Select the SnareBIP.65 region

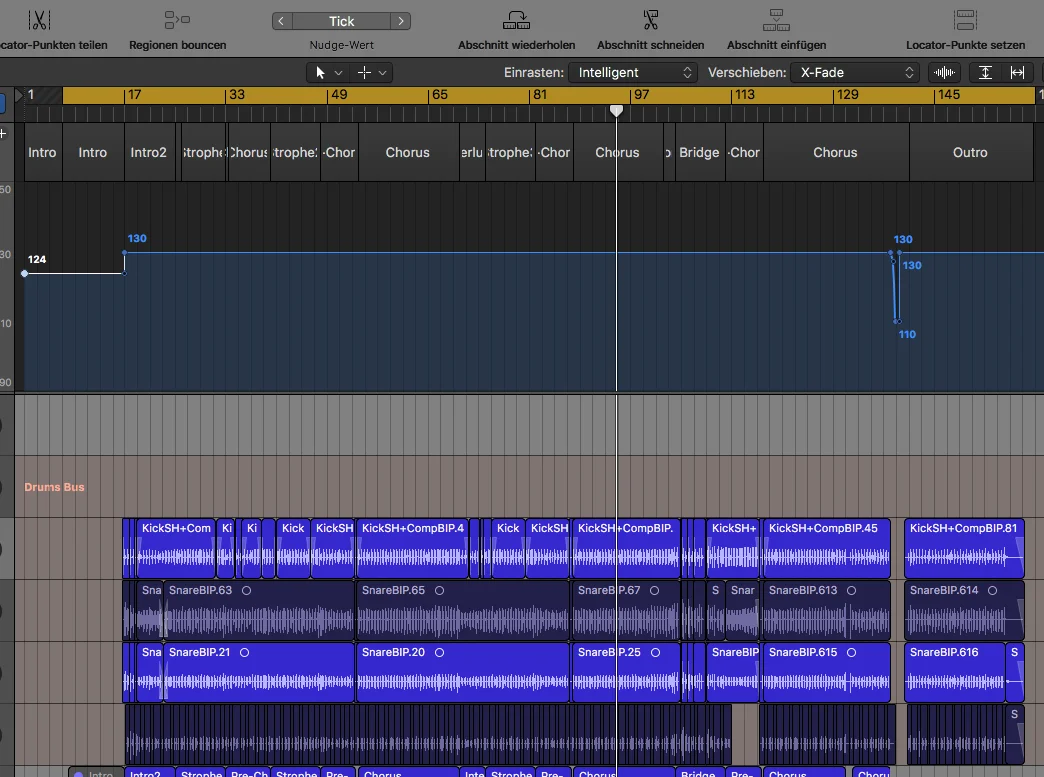(463, 611)
